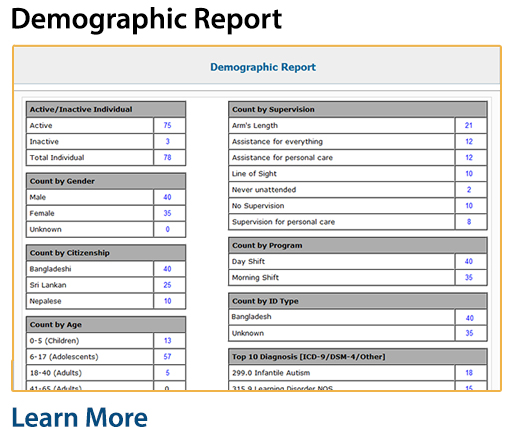This screenshot has height=429, width=525.
Task: Click the Count by Gender header
Action: [62, 181]
